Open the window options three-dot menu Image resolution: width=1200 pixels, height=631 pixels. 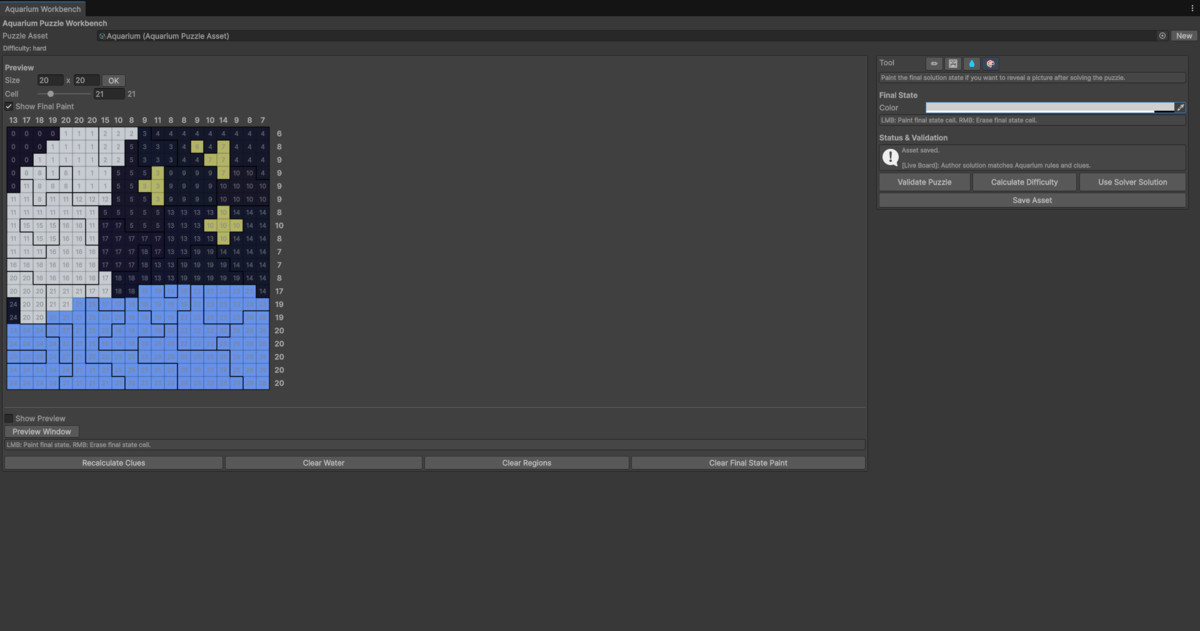tap(1191, 8)
